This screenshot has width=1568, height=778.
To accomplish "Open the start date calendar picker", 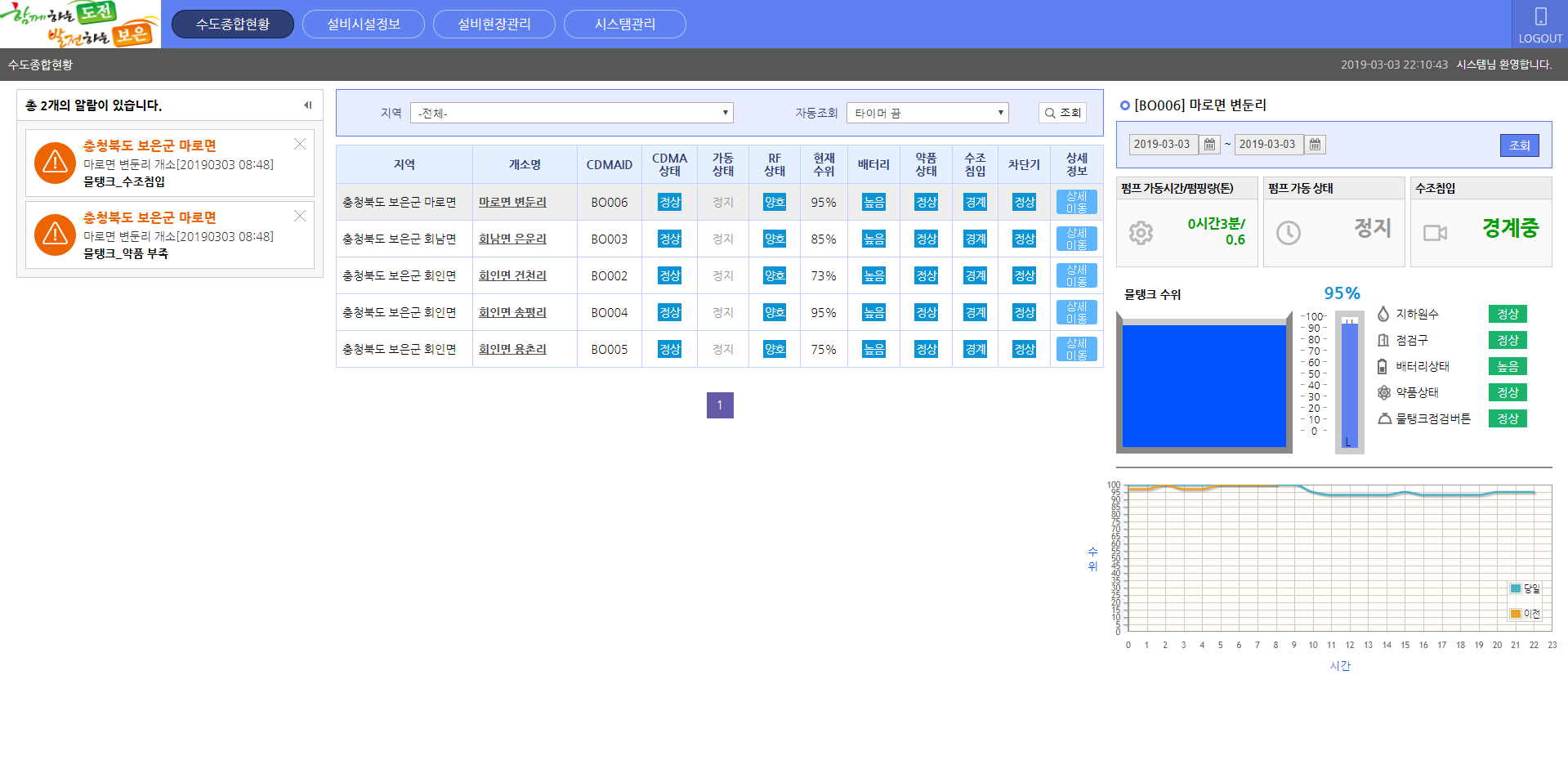I will coord(1209,145).
